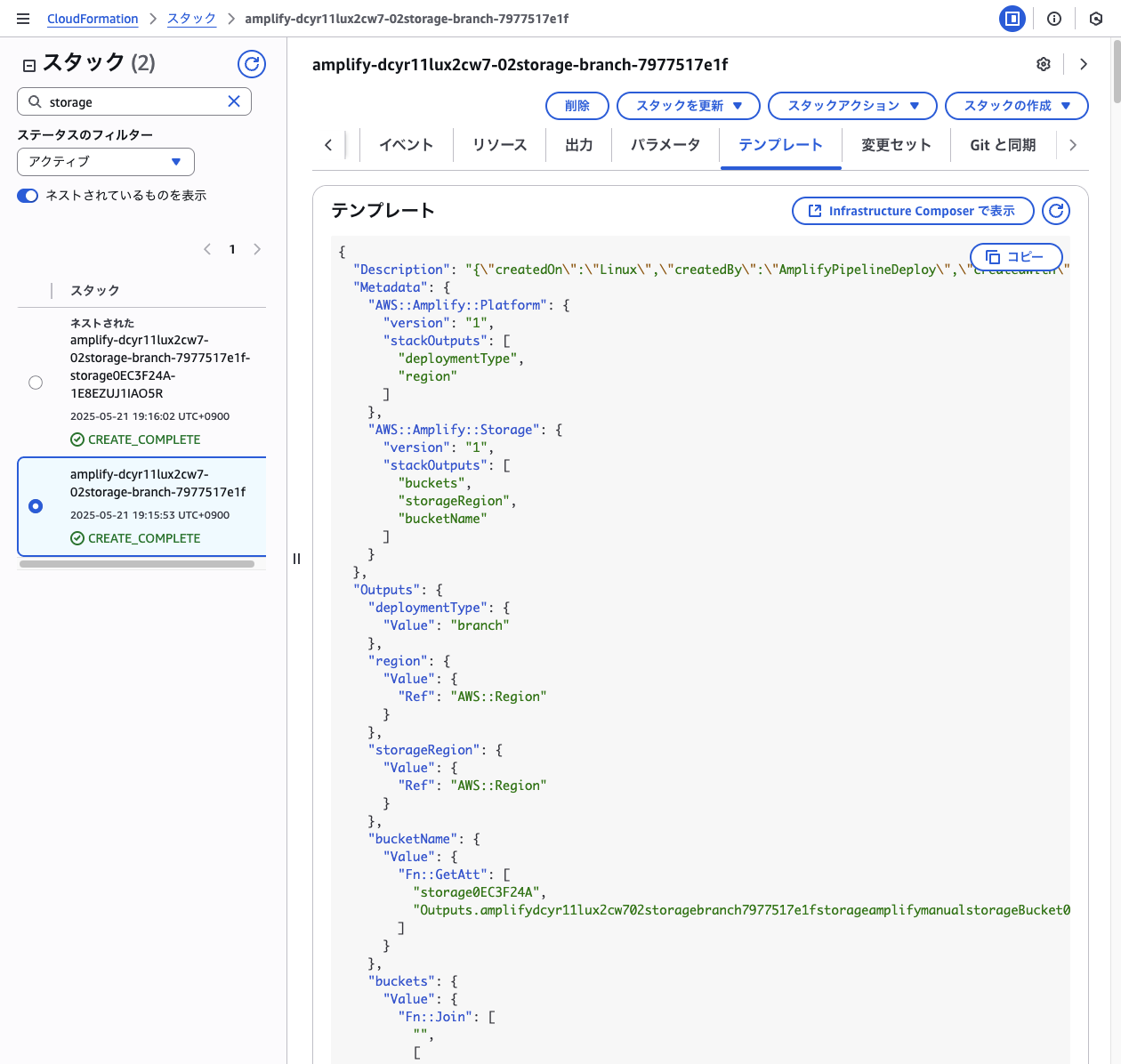This screenshot has height=1064, width=1121.
Task: Click the stack title heading amplify-dcyr11lux2cw7-02storage-branch-7977517e1f
Action: coord(520,64)
